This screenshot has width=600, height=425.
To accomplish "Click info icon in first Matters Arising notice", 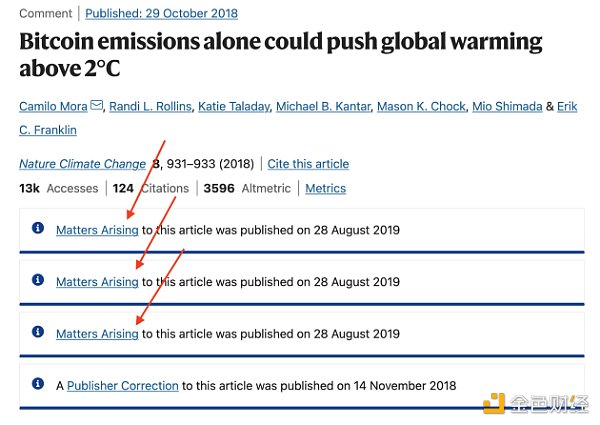I will [x=39, y=229].
